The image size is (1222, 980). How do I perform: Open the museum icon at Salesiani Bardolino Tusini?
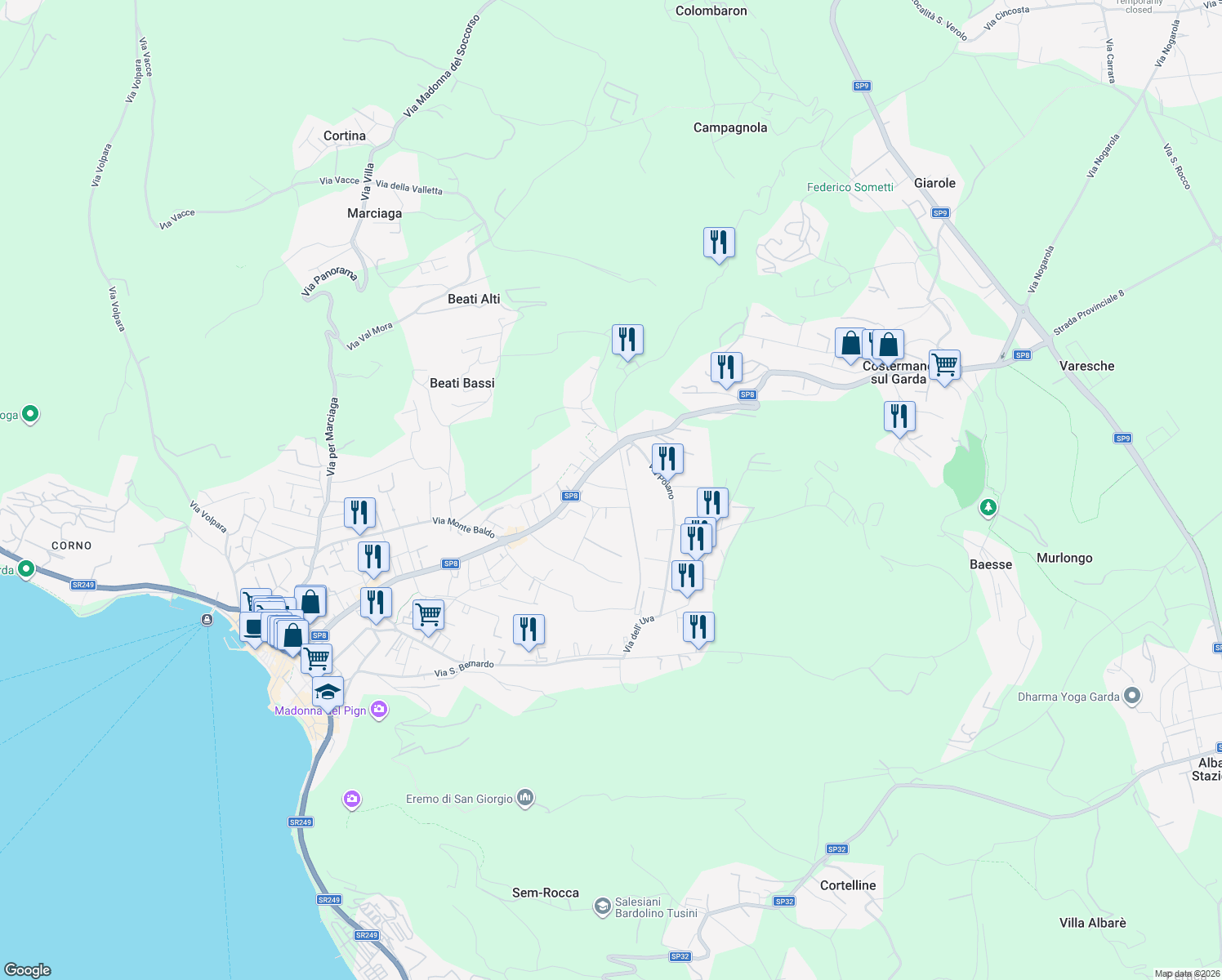[602, 906]
